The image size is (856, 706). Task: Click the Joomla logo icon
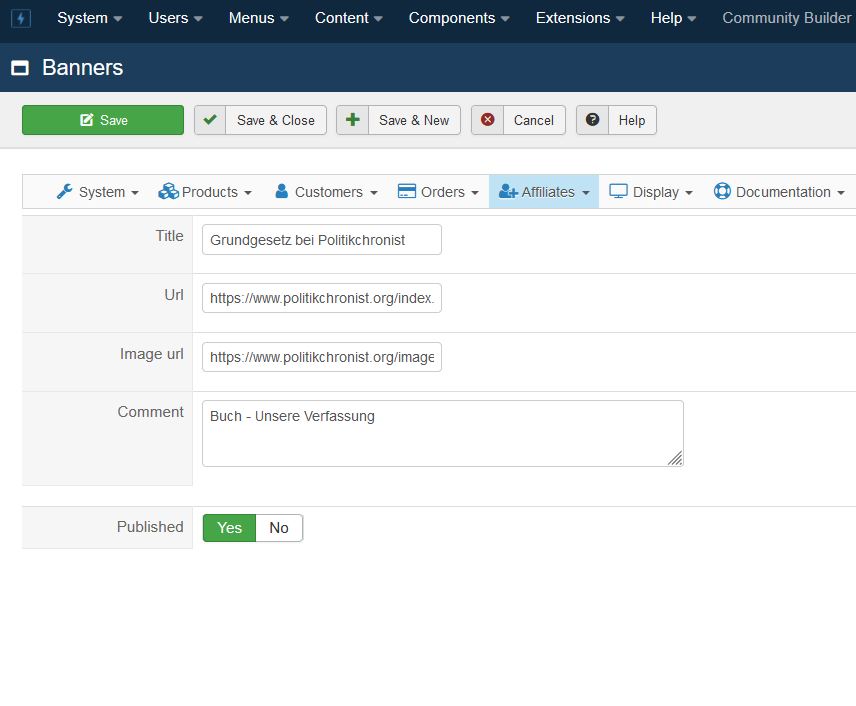pos(20,19)
